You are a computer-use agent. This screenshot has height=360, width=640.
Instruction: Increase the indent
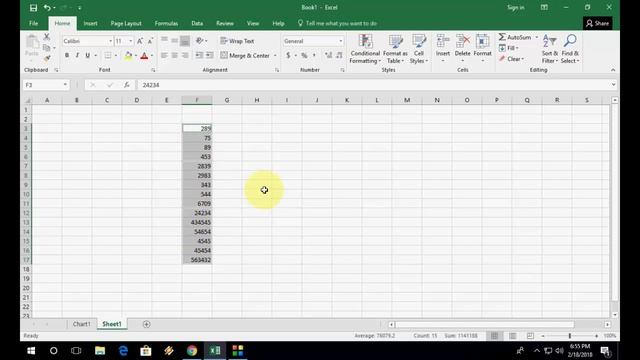point(209,56)
